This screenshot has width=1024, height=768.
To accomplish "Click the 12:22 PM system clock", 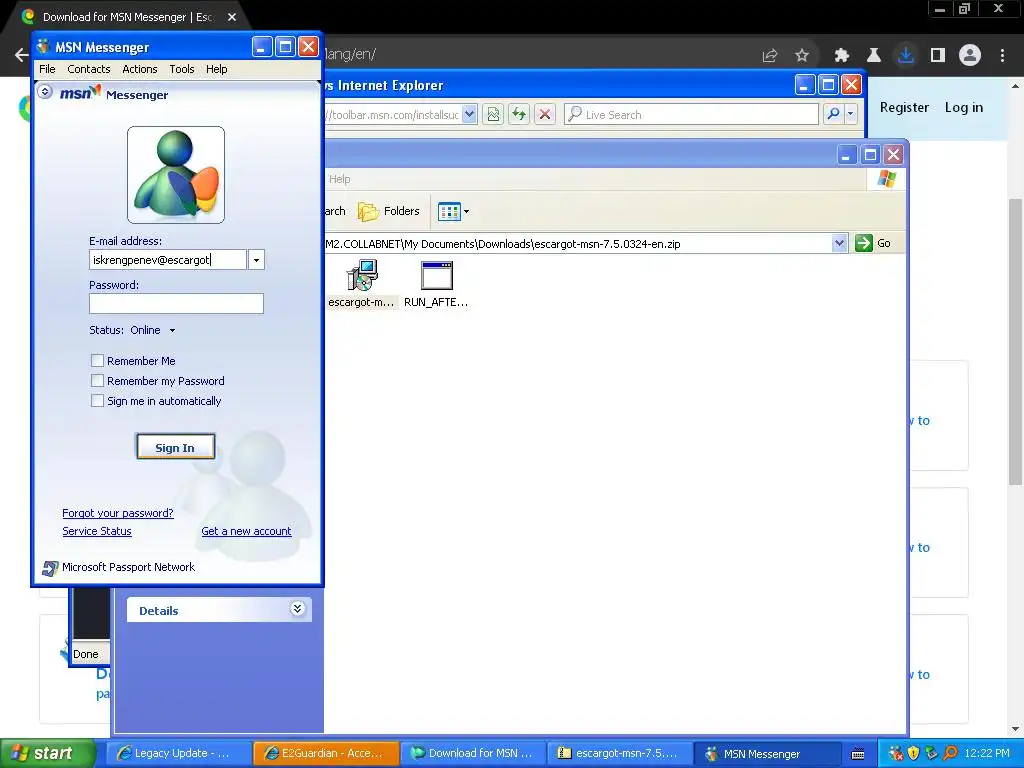I will click(x=987, y=753).
